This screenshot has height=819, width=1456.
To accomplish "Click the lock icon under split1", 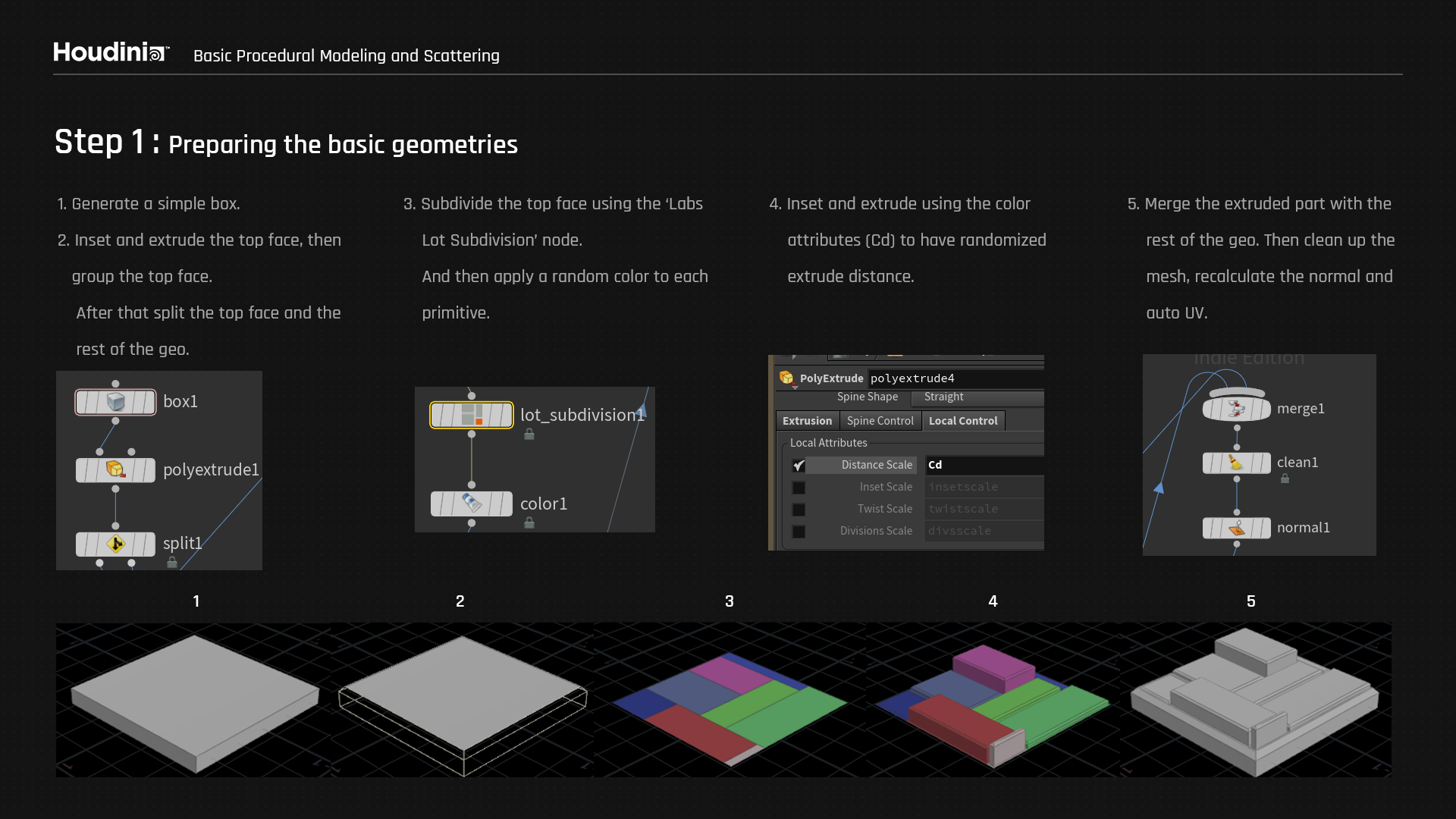I will point(172,562).
